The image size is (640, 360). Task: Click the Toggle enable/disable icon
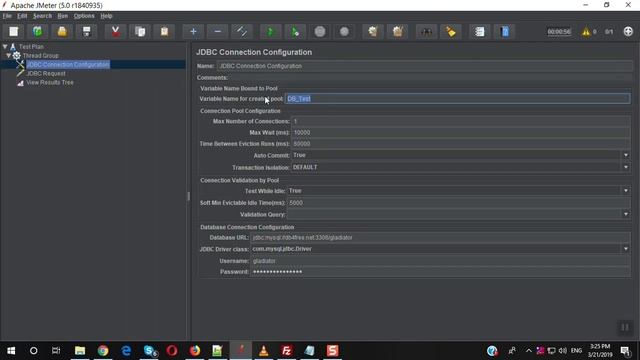pos(242,31)
